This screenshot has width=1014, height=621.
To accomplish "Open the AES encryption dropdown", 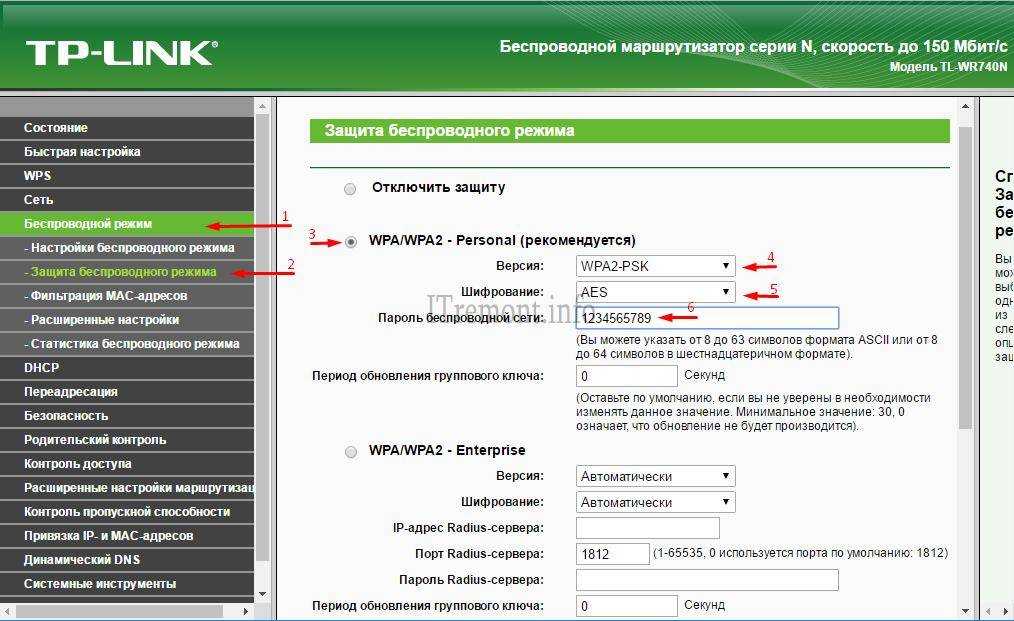I will pos(655,292).
